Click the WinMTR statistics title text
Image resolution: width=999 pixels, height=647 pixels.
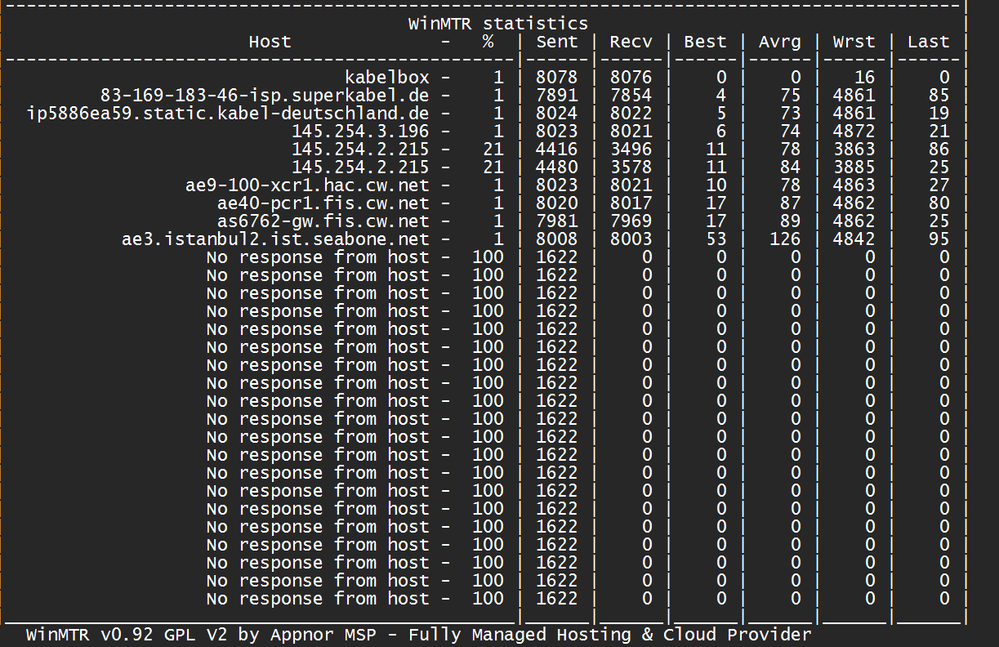point(498,24)
